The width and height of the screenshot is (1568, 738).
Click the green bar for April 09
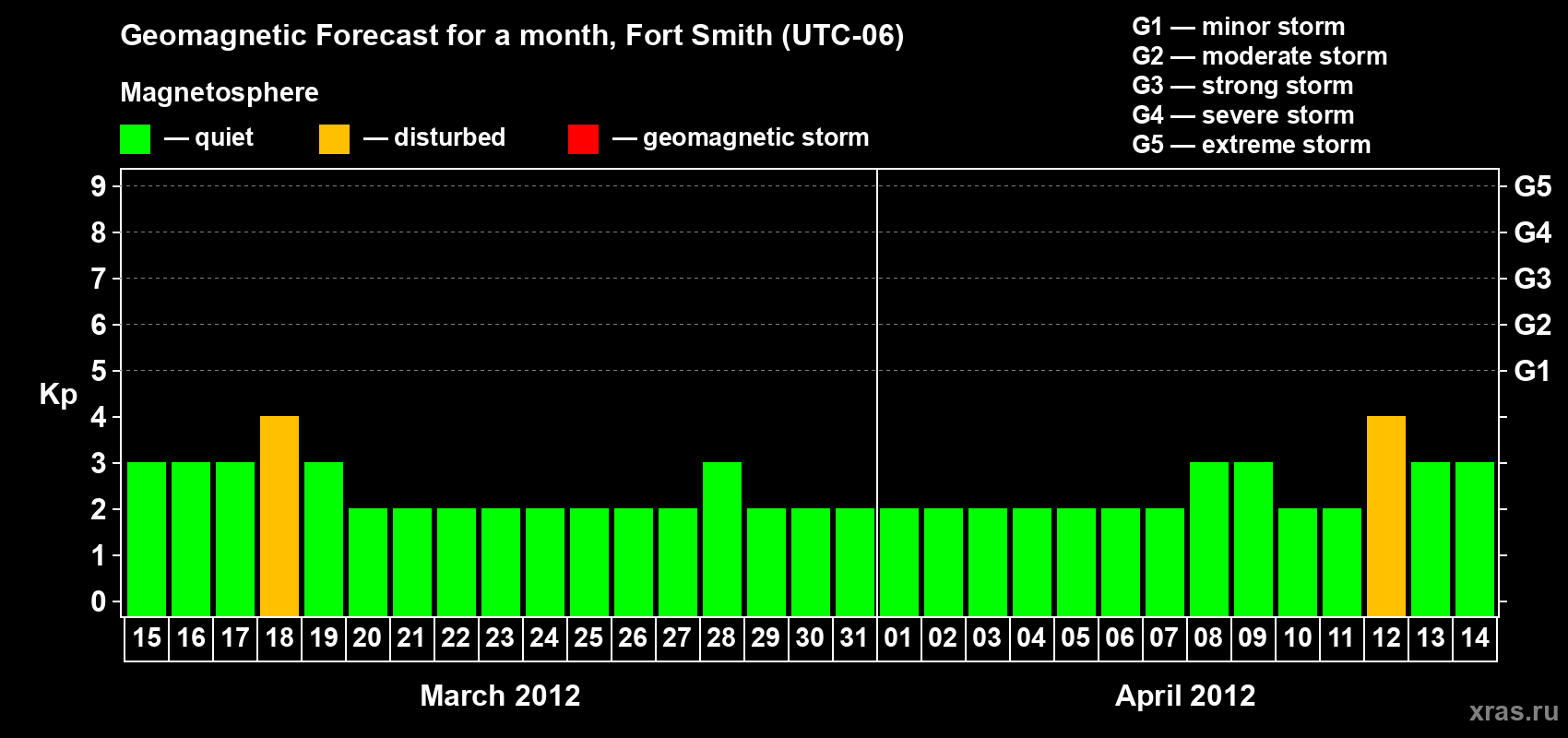click(x=1253, y=539)
